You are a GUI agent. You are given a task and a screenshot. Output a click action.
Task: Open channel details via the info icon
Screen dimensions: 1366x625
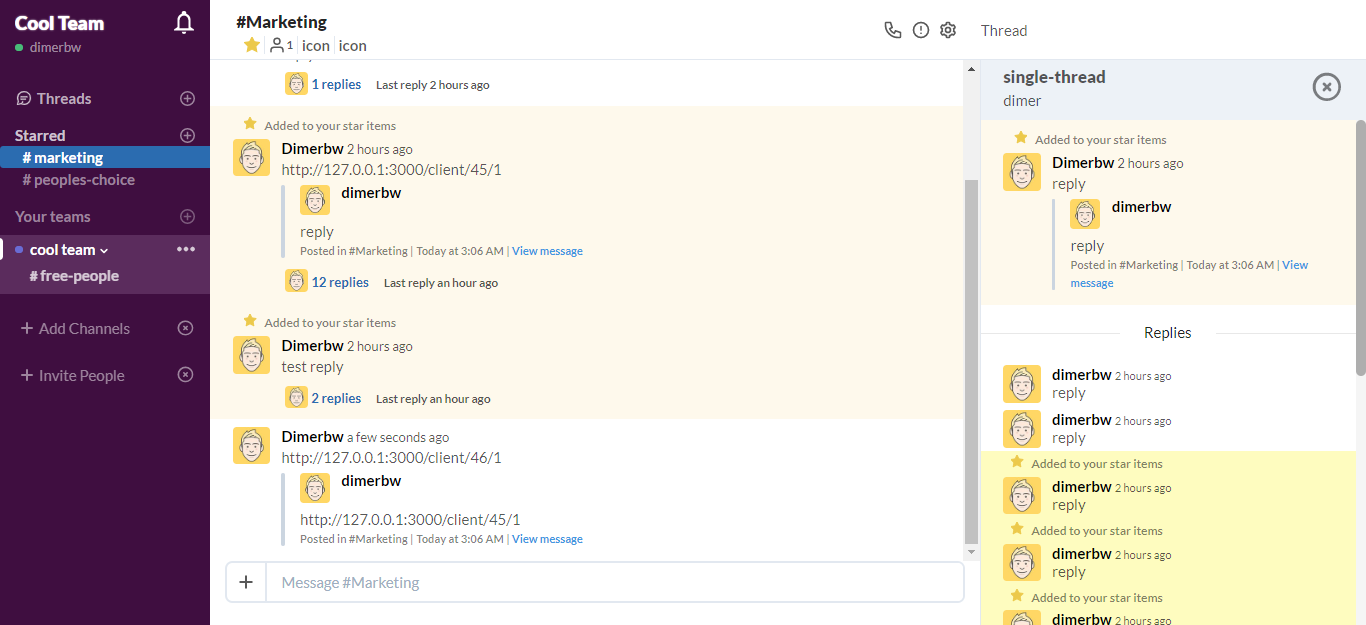coord(920,30)
